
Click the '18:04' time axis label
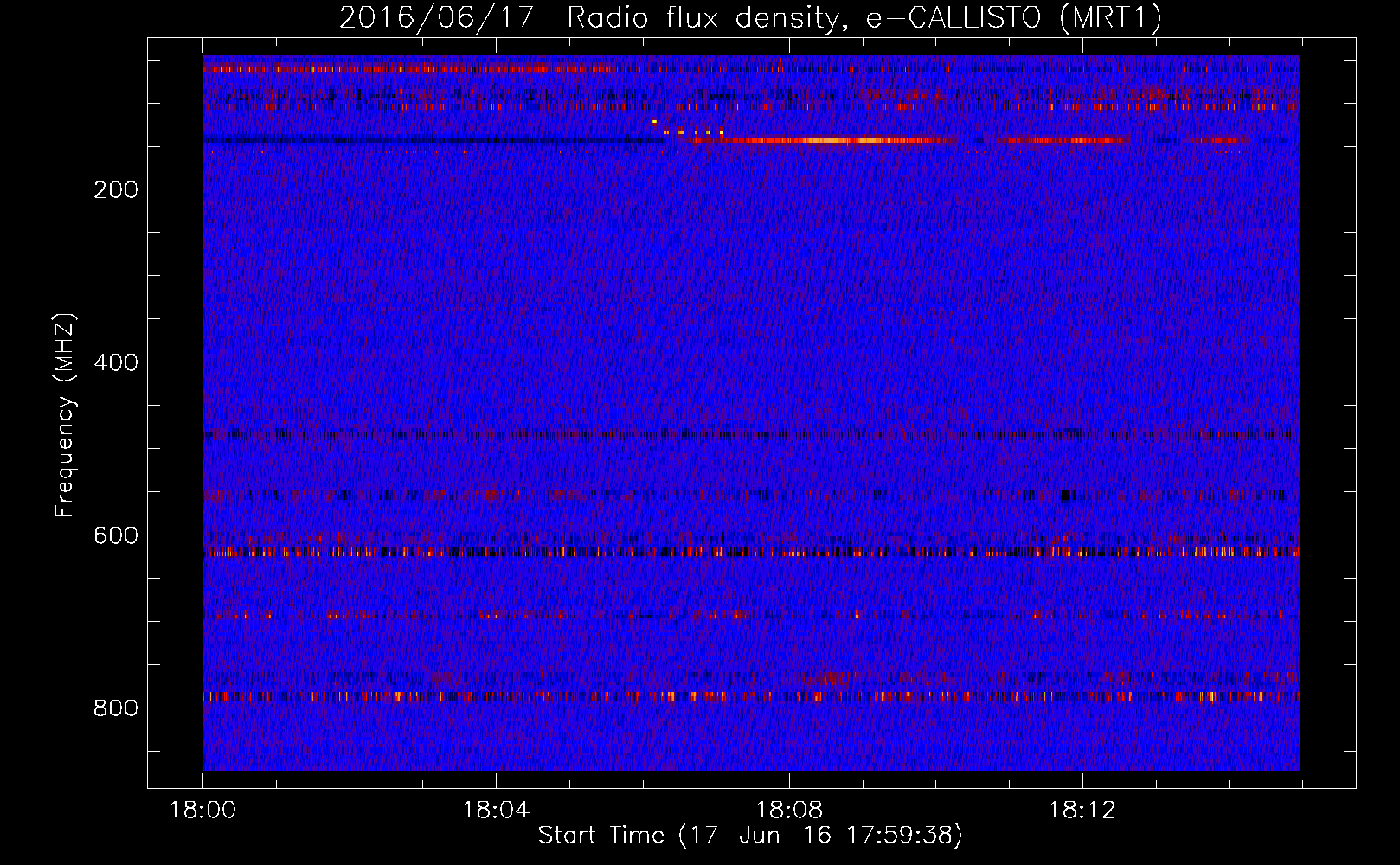point(496,811)
